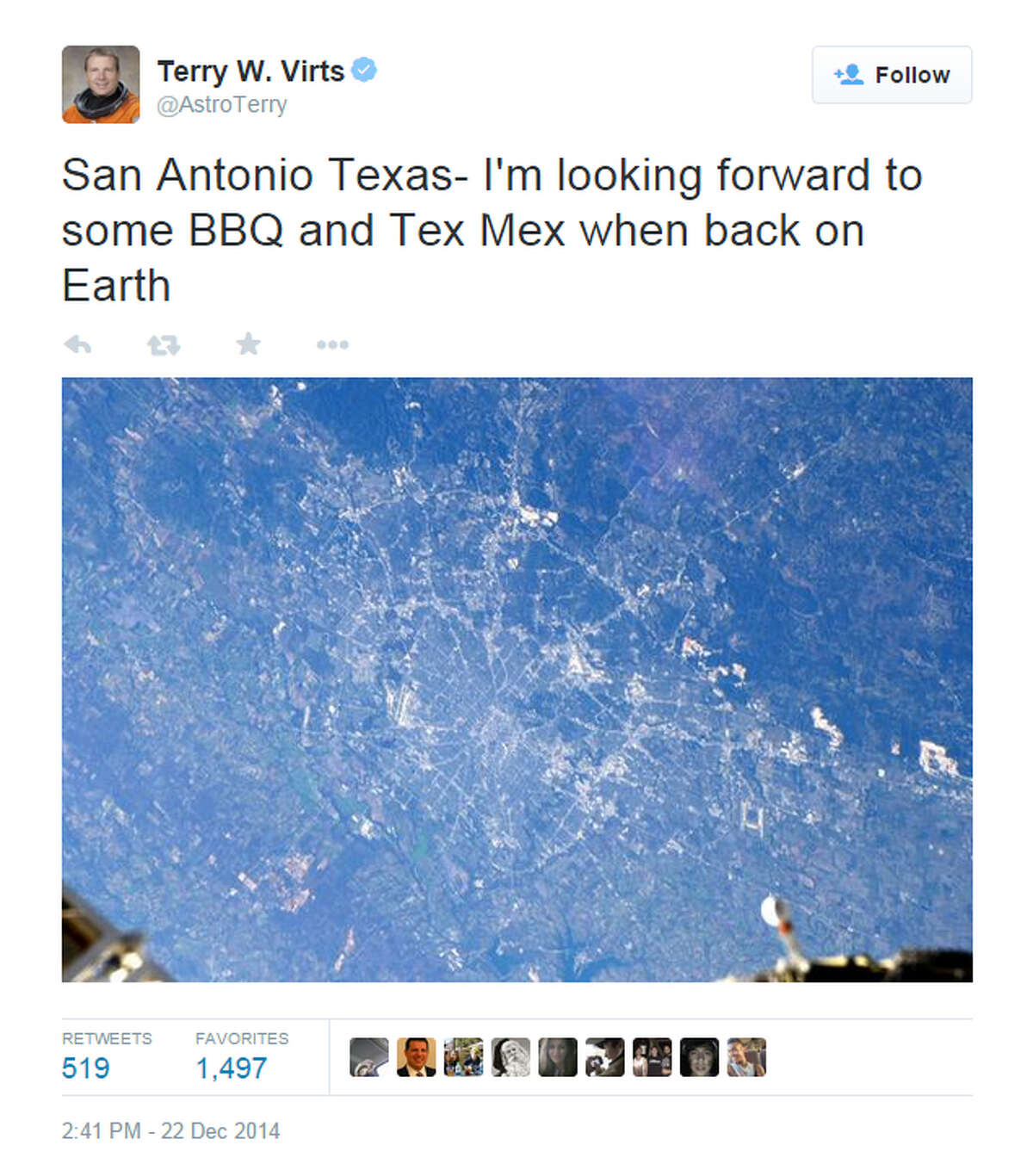Select the reply icon to respond to @AstroTerry
Image resolution: width=1033 pixels, height=1176 pixels.
78,343
